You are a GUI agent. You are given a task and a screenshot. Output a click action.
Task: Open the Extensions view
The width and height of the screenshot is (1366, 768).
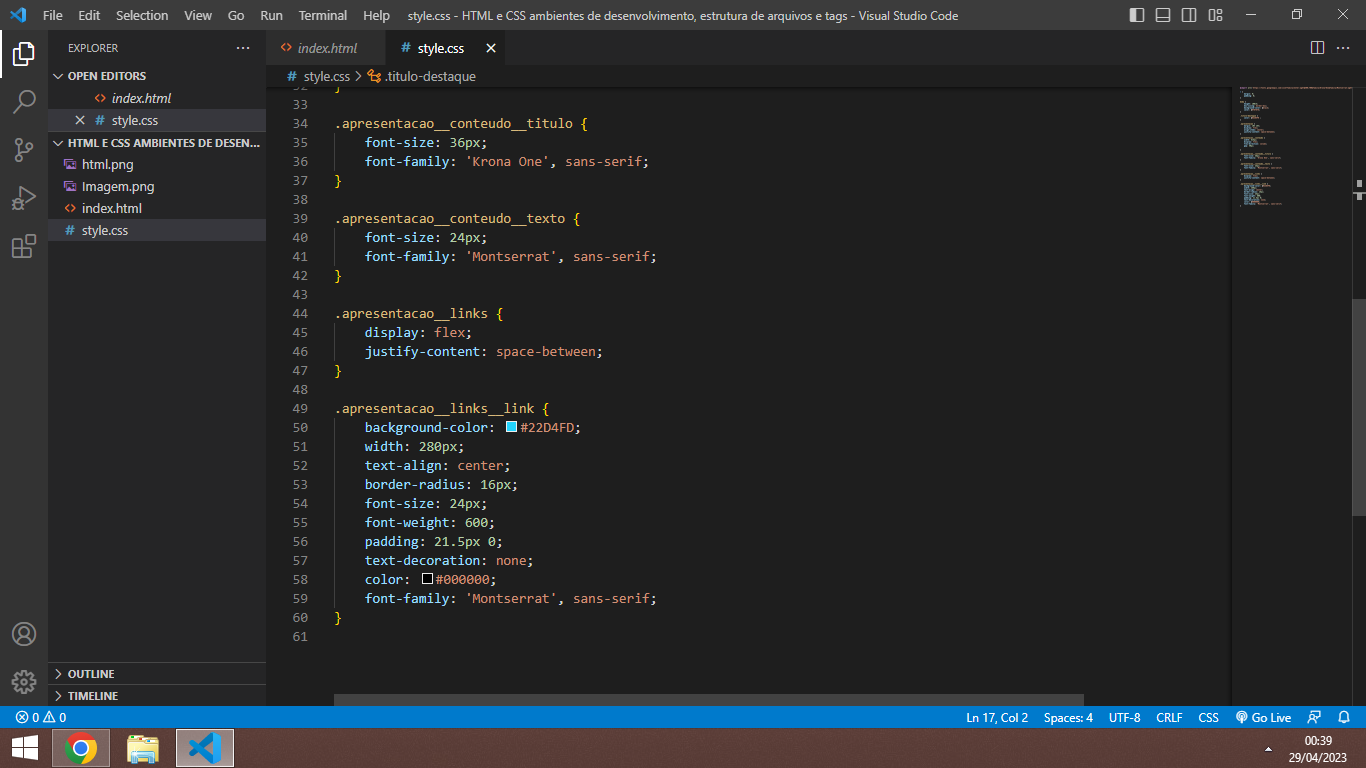coord(24,246)
